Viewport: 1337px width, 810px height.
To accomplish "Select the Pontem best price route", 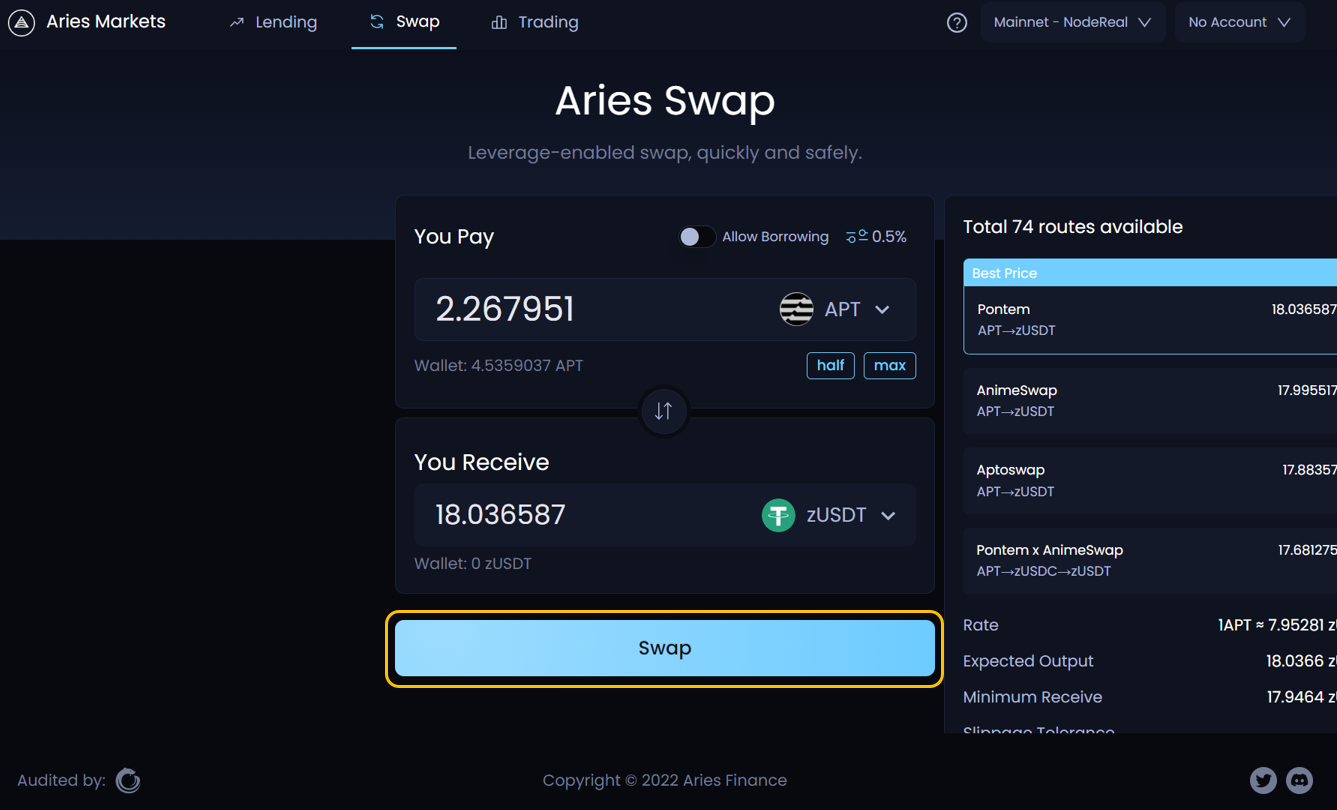I will (x=1150, y=320).
